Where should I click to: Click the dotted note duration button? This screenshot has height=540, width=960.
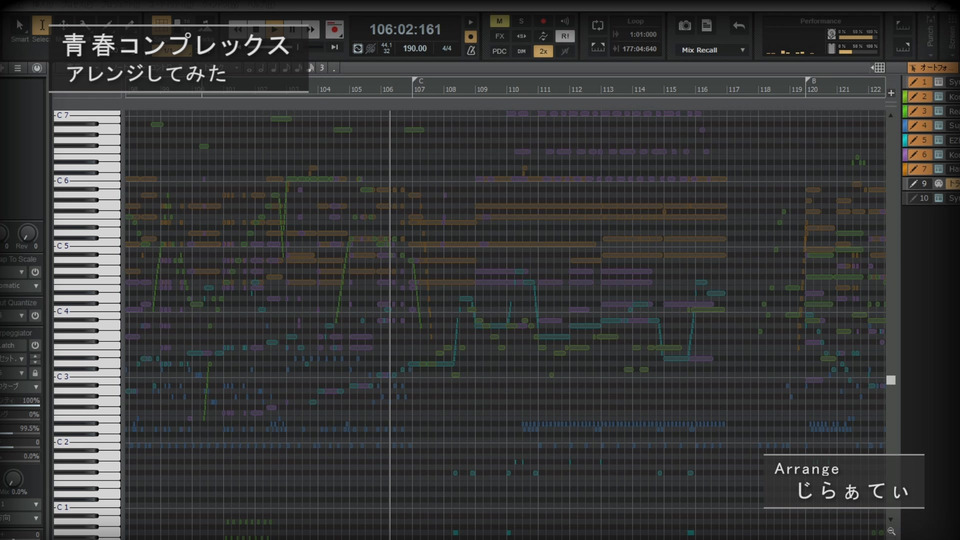coord(334,68)
